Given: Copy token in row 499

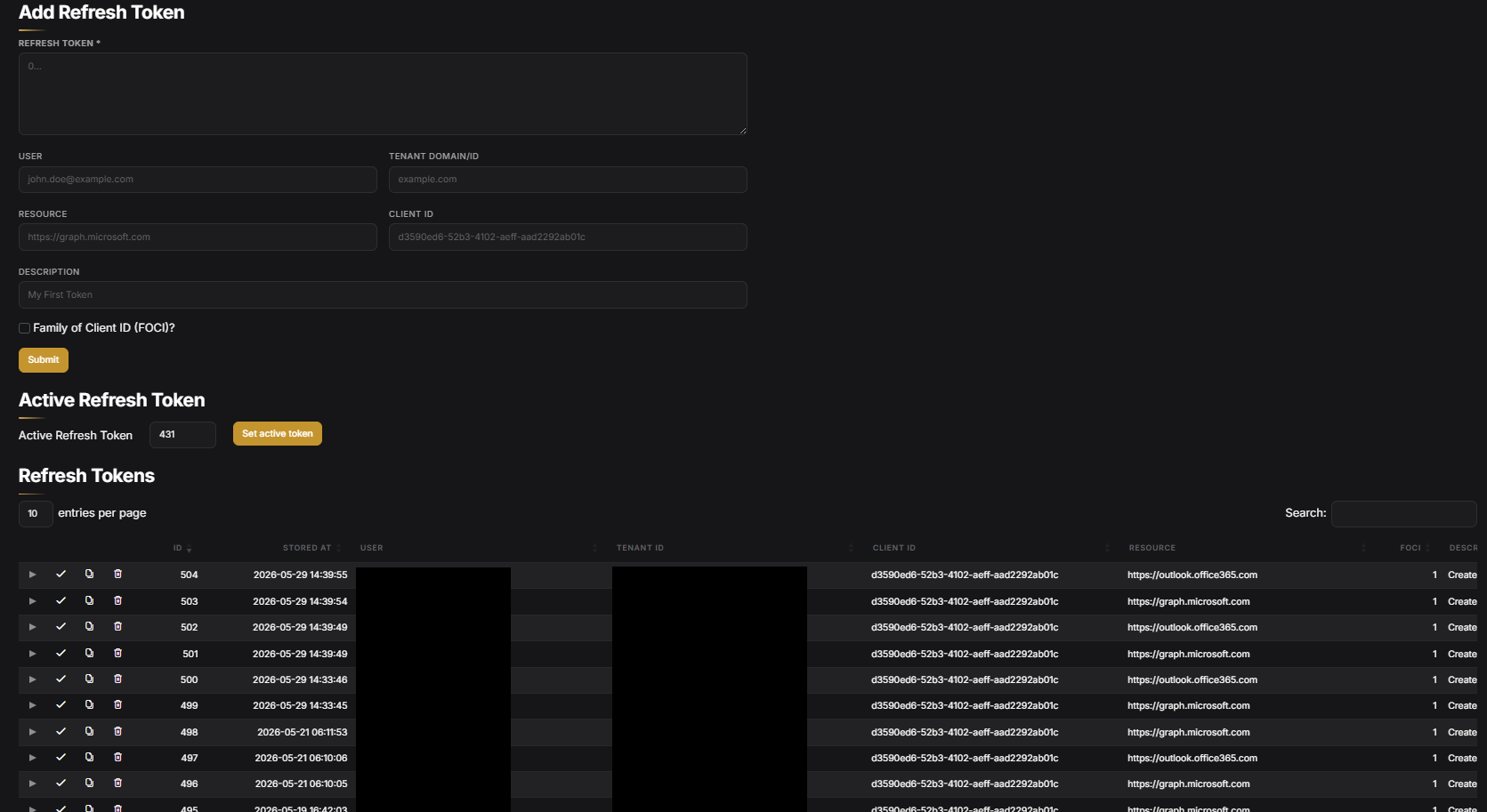Looking at the screenshot, I should pyautogui.click(x=89, y=705).
